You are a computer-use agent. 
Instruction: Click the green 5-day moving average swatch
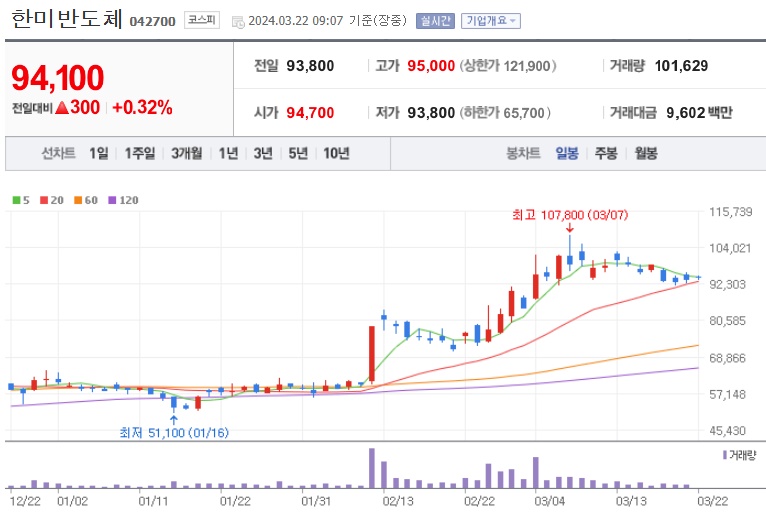16,200
